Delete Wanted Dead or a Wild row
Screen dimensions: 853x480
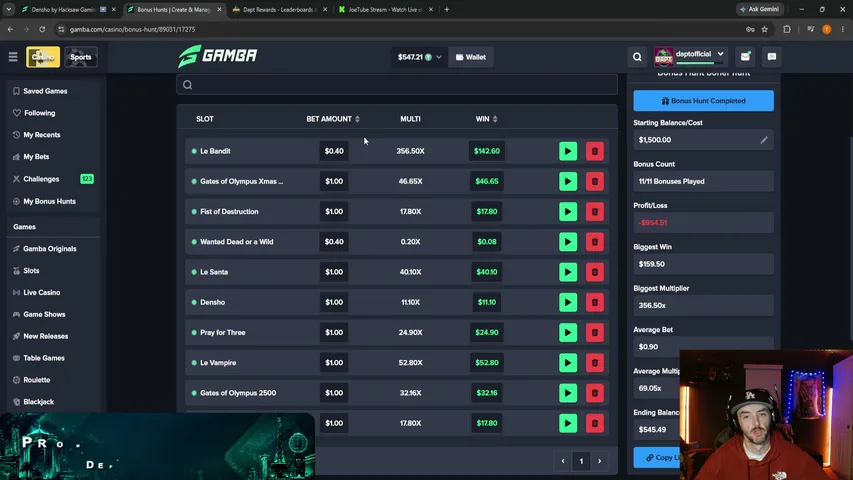click(x=595, y=242)
